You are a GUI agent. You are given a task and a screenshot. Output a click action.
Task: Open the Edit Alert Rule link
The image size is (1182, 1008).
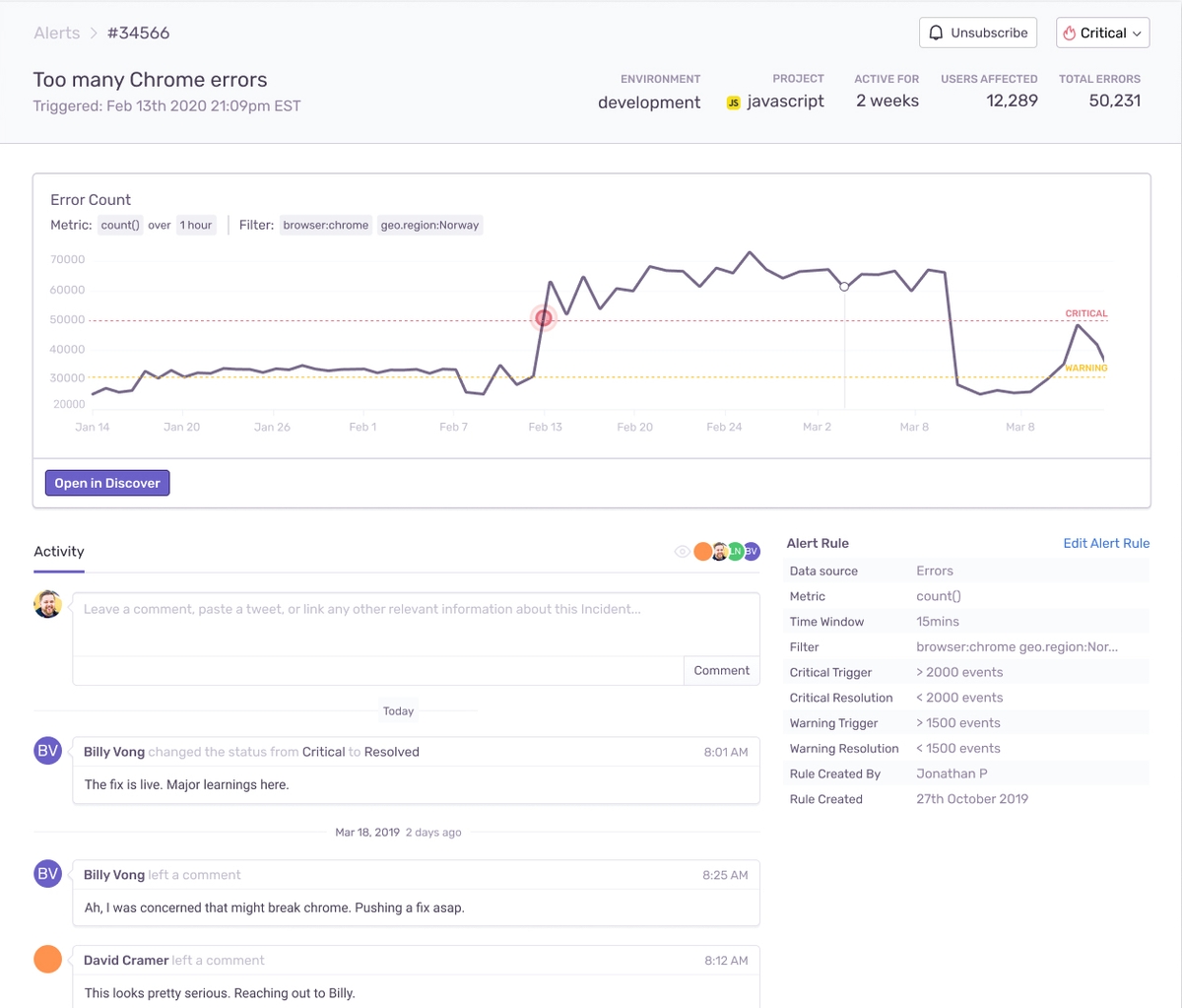coord(1106,543)
